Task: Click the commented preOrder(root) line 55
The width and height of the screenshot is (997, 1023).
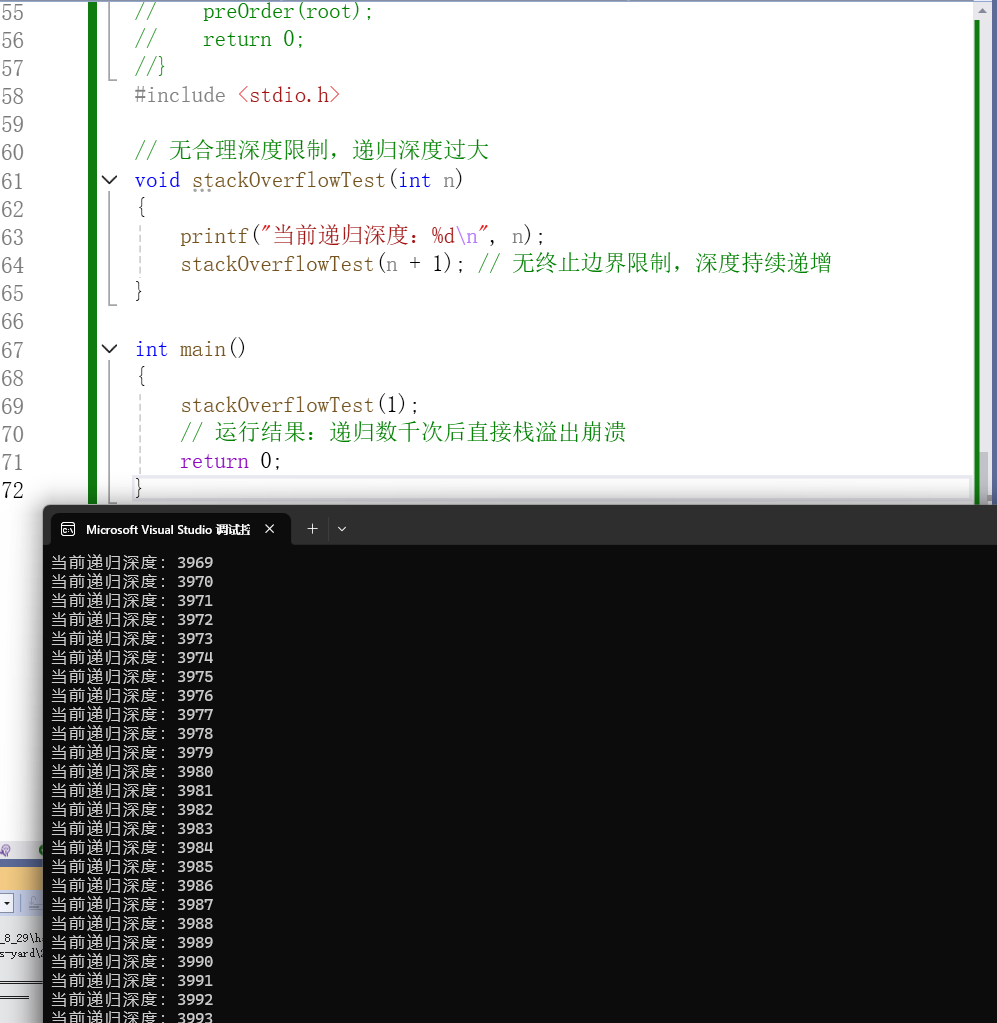Action: click(254, 12)
